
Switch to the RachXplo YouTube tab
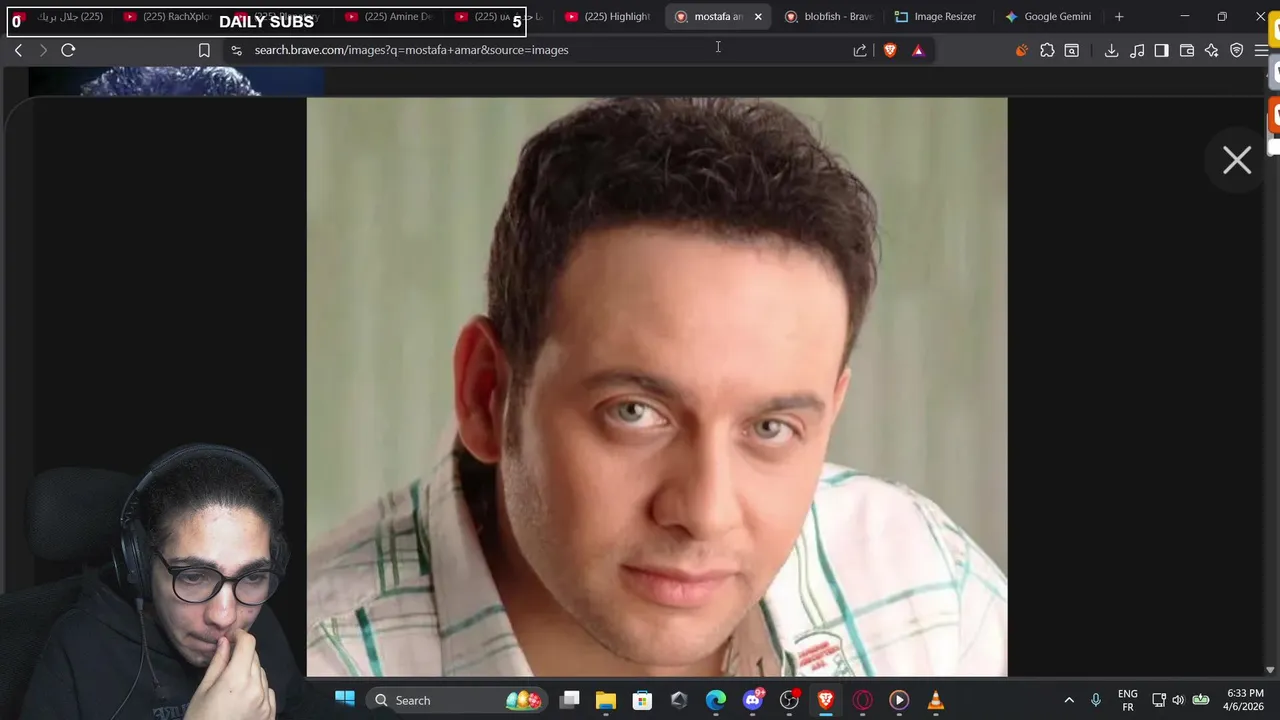pyautogui.click(x=169, y=17)
